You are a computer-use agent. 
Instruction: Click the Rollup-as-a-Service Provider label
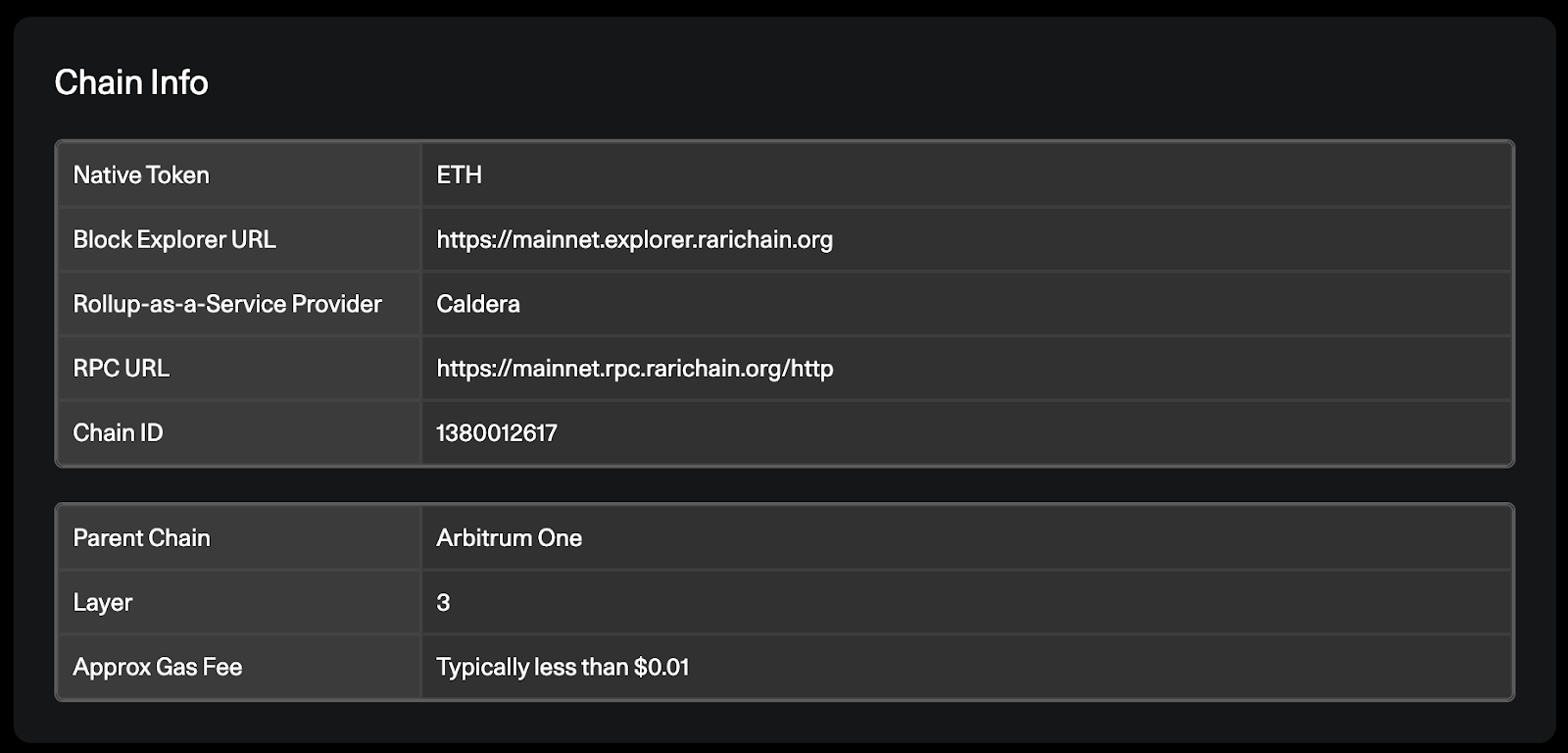227,304
